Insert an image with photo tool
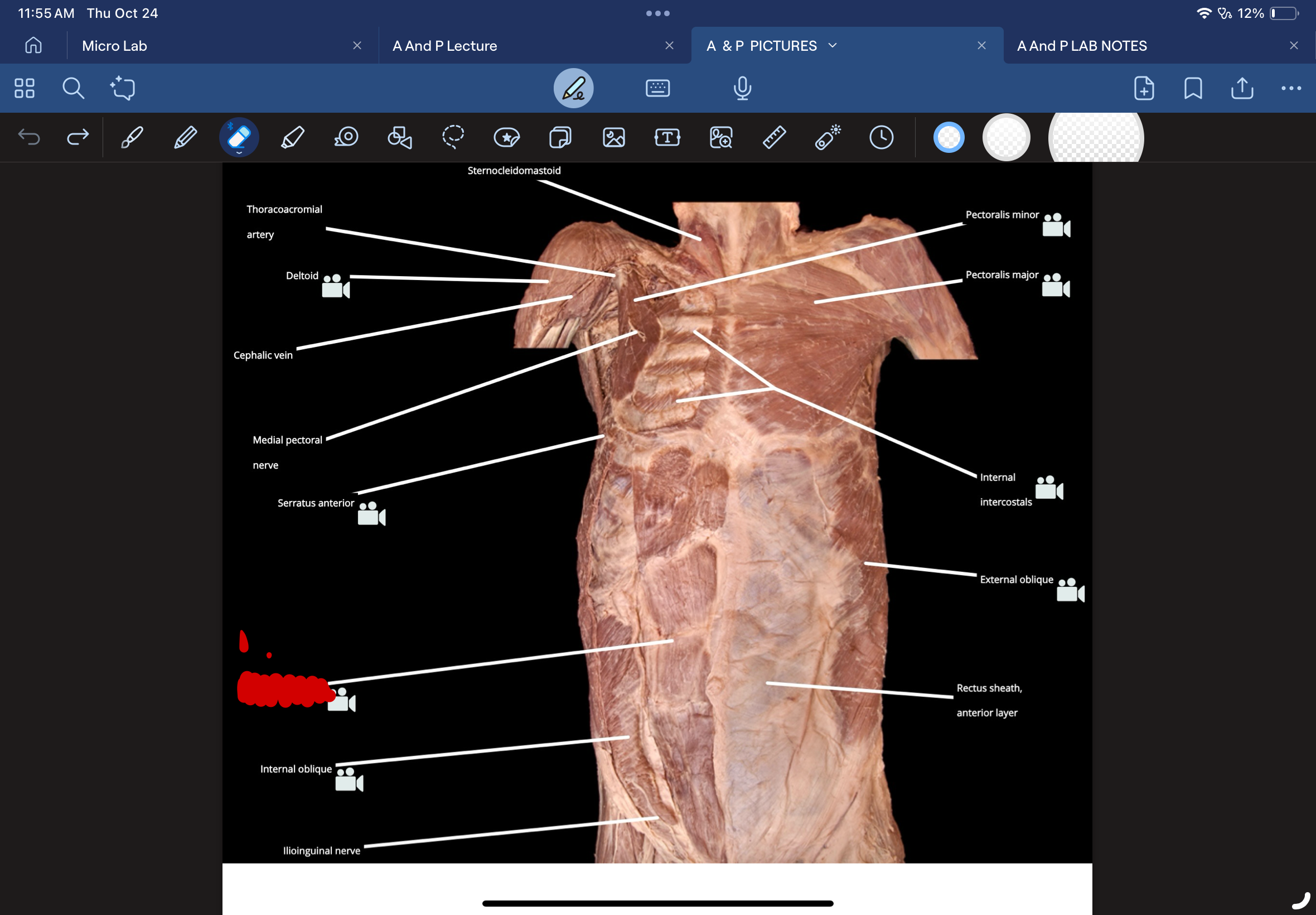Viewport: 1316px width, 915px height. [x=613, y=138]
